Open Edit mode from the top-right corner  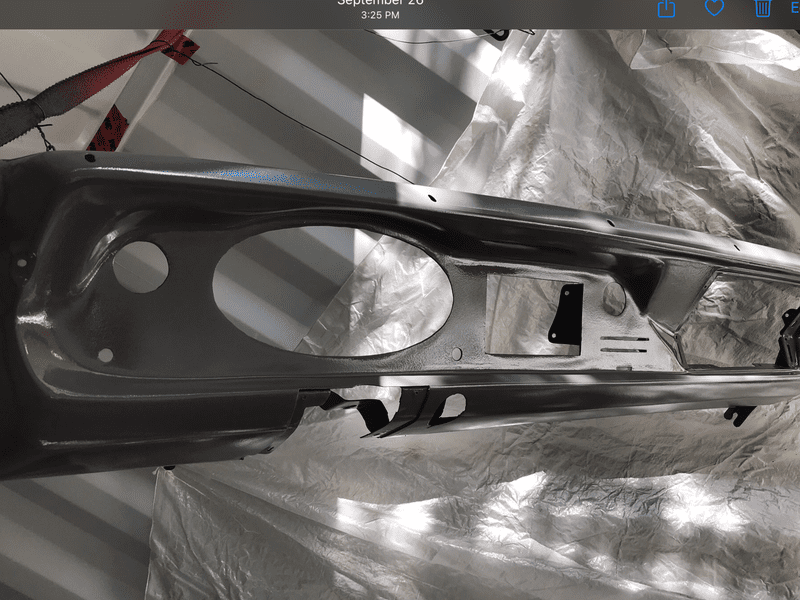click(x=793, y=8)
